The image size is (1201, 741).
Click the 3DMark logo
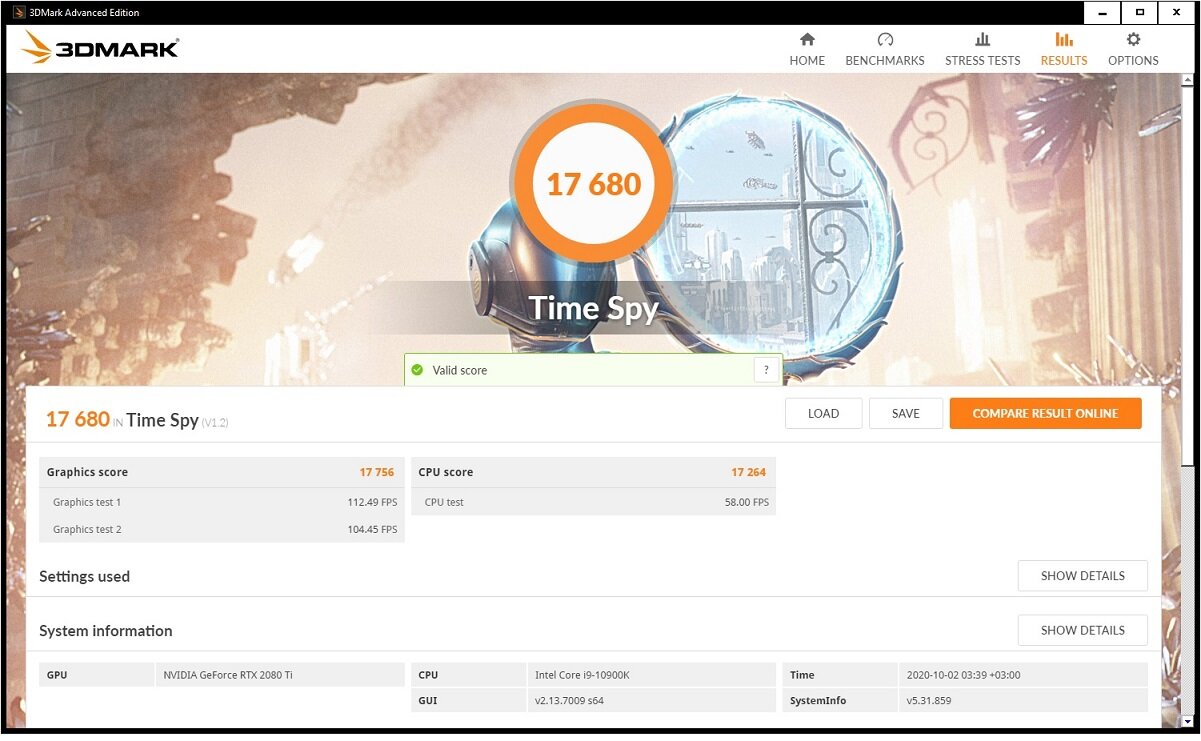[x=100, y=48]
